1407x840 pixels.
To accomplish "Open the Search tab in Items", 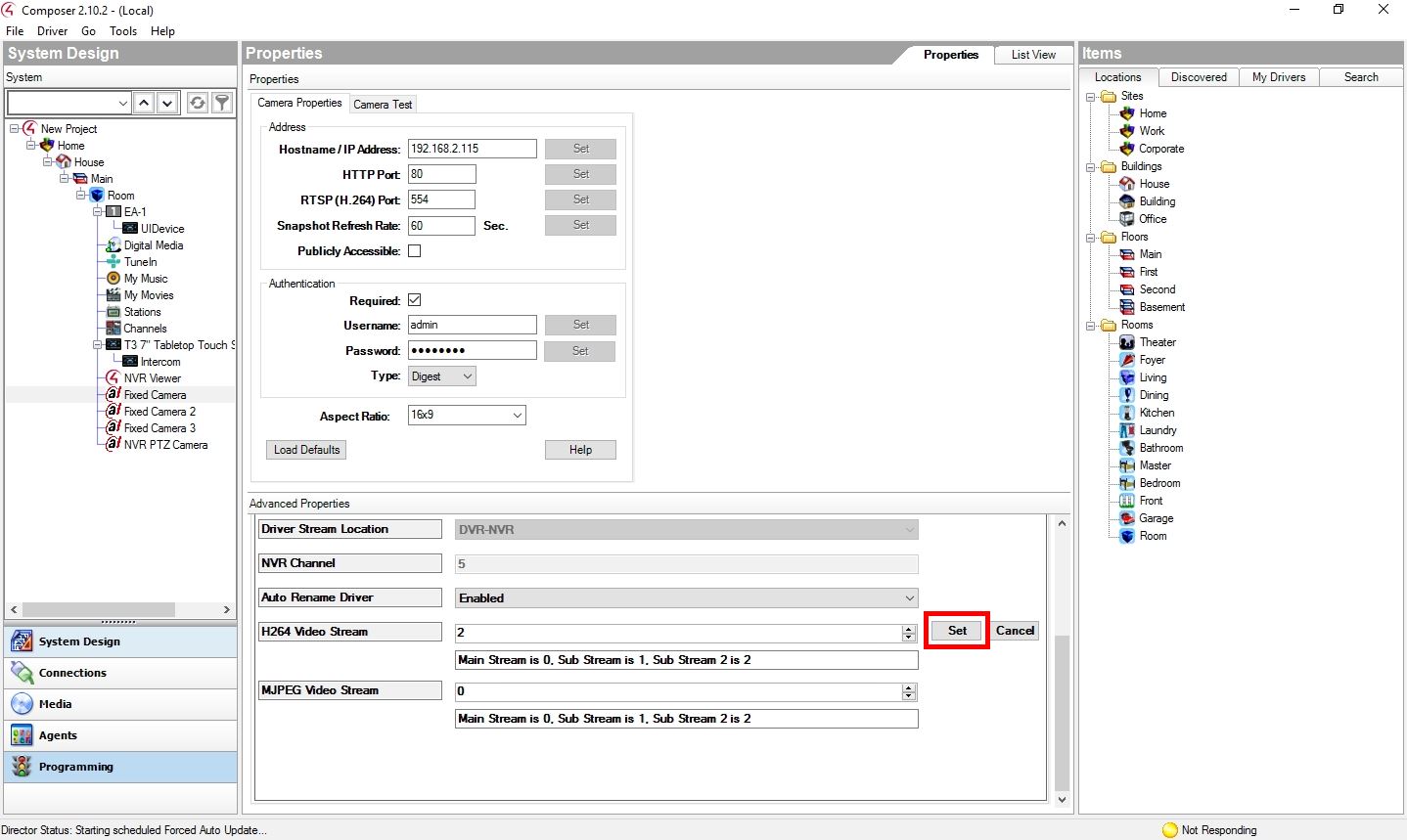I will click(x=1361, y=77).
